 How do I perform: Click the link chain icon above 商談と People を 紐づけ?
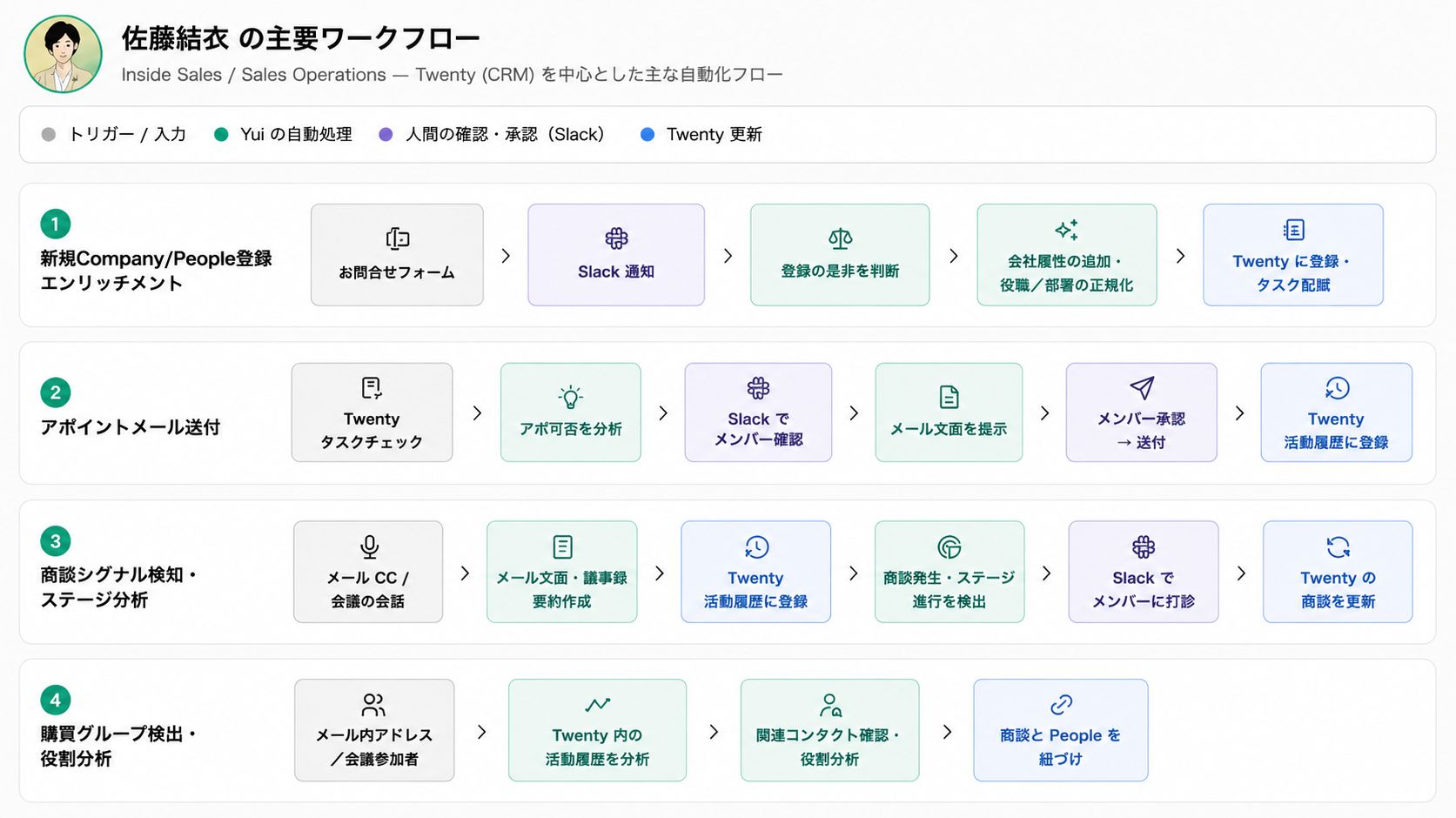[x=1061, y=705]
